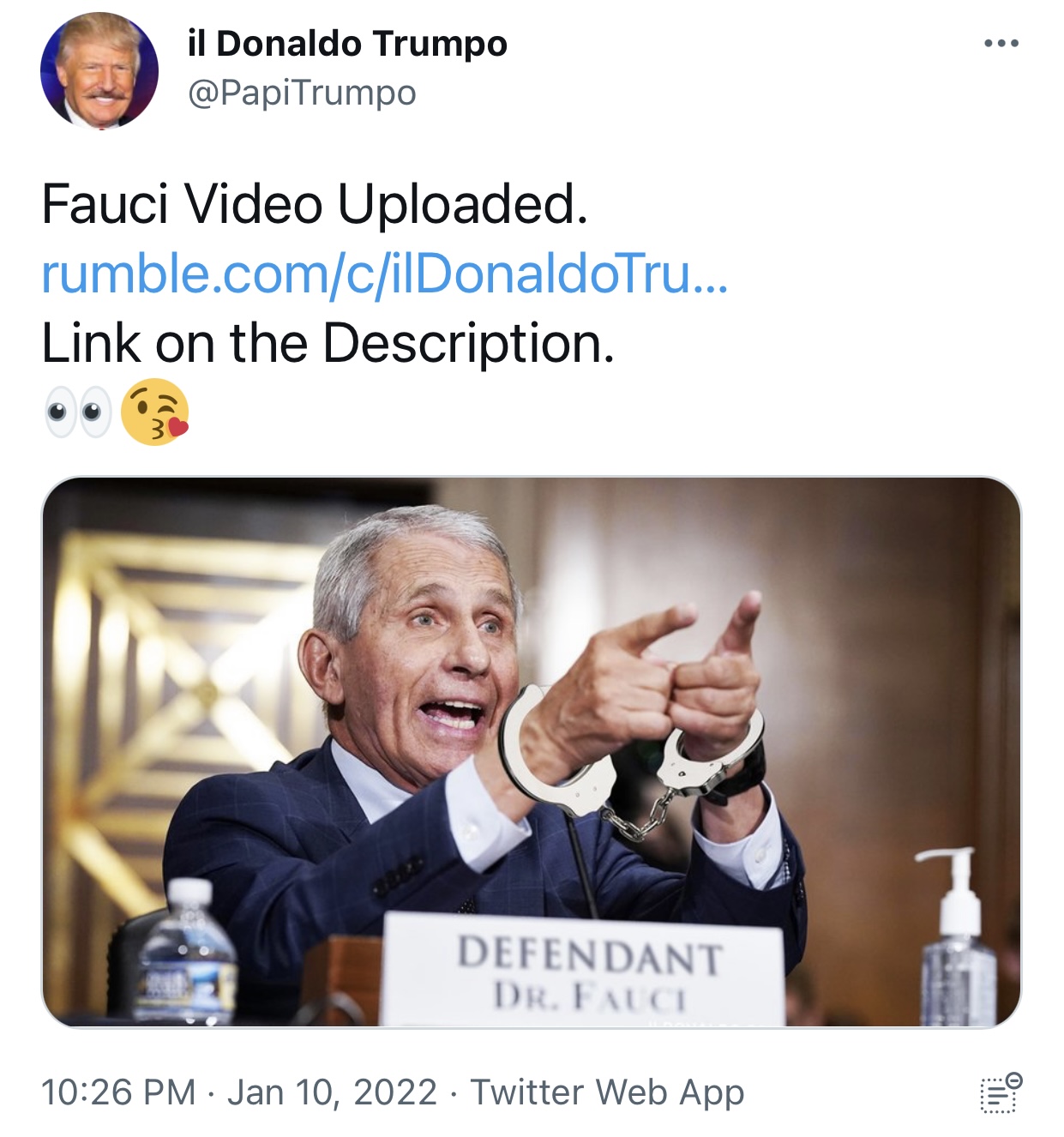Image resolution: width=1064 pixels, height=1137 pixels.
Task: Open the tweet's three-dot more options menu
Action: click(x=1001, y=43)
